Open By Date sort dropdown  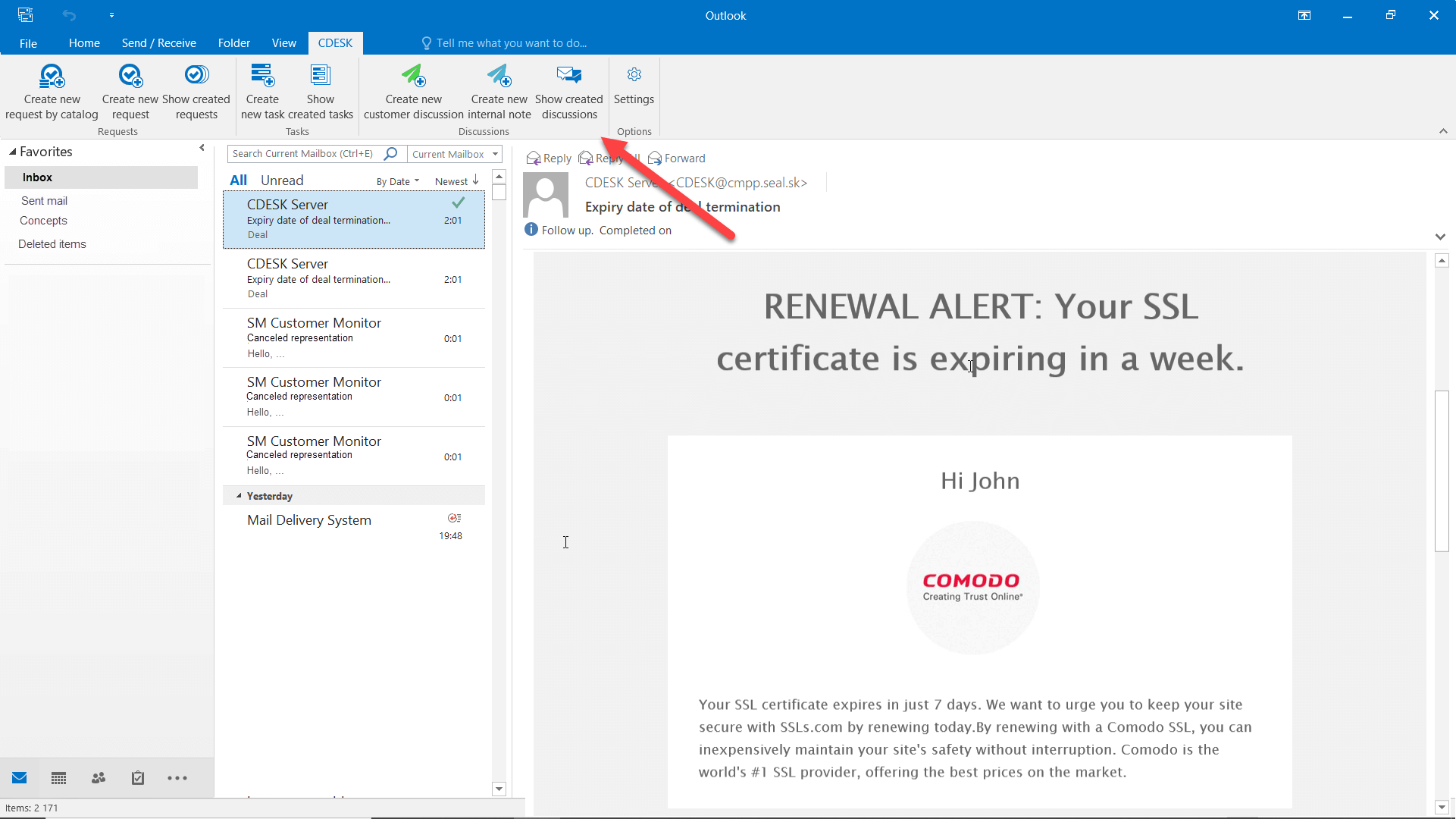[x=398, y=181]
